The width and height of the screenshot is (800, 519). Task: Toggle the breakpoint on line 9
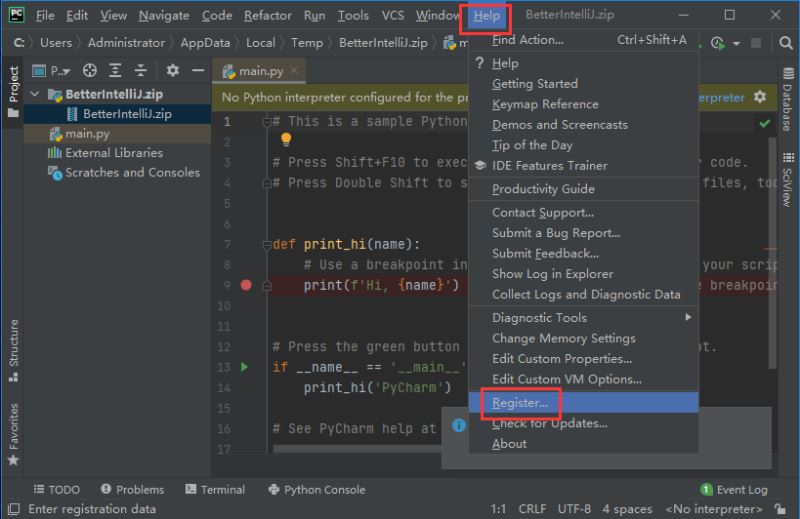click(246, 285)
